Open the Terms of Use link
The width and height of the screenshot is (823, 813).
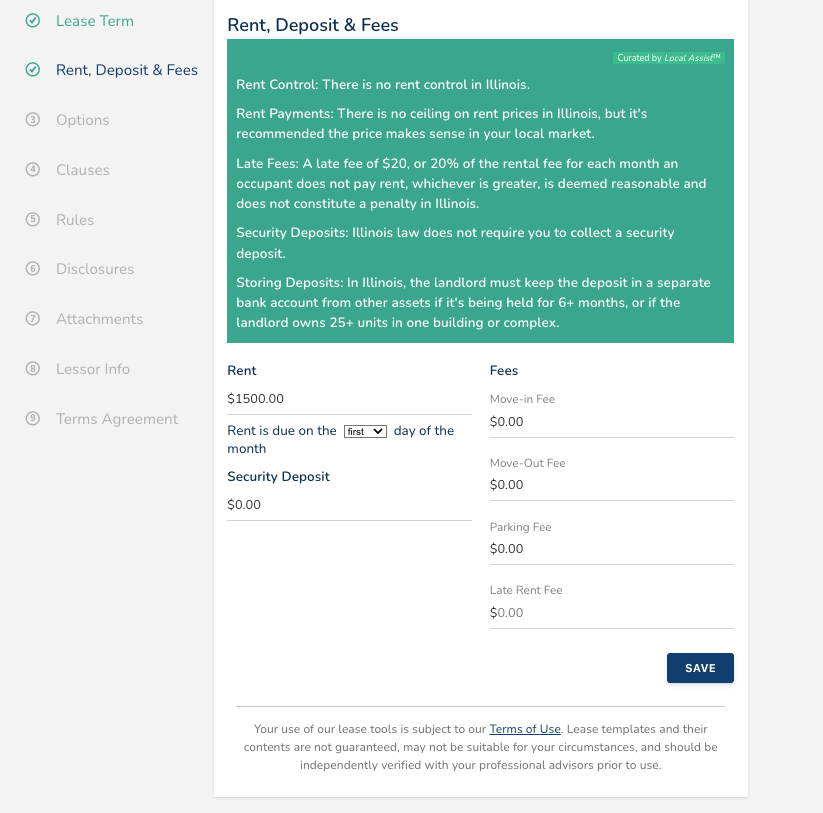coord(525,729)
